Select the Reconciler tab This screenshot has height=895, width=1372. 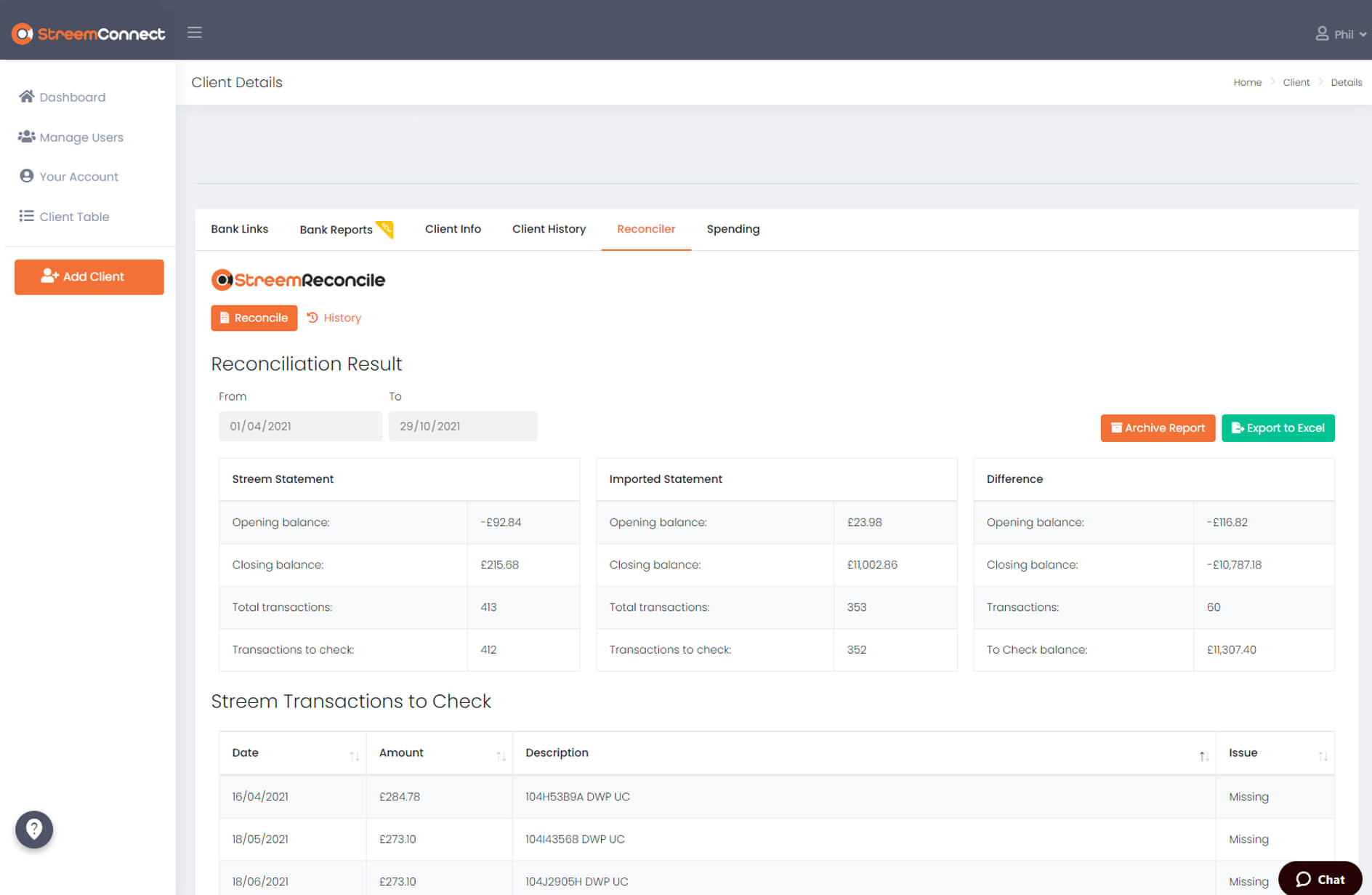(x=646, y=229)
